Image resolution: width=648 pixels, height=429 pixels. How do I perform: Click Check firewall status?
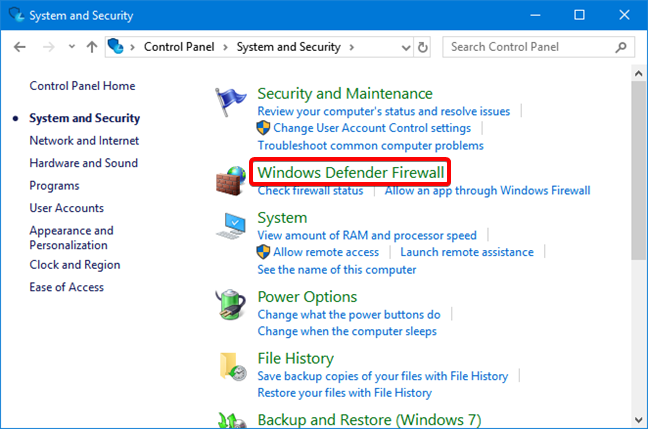310,191
